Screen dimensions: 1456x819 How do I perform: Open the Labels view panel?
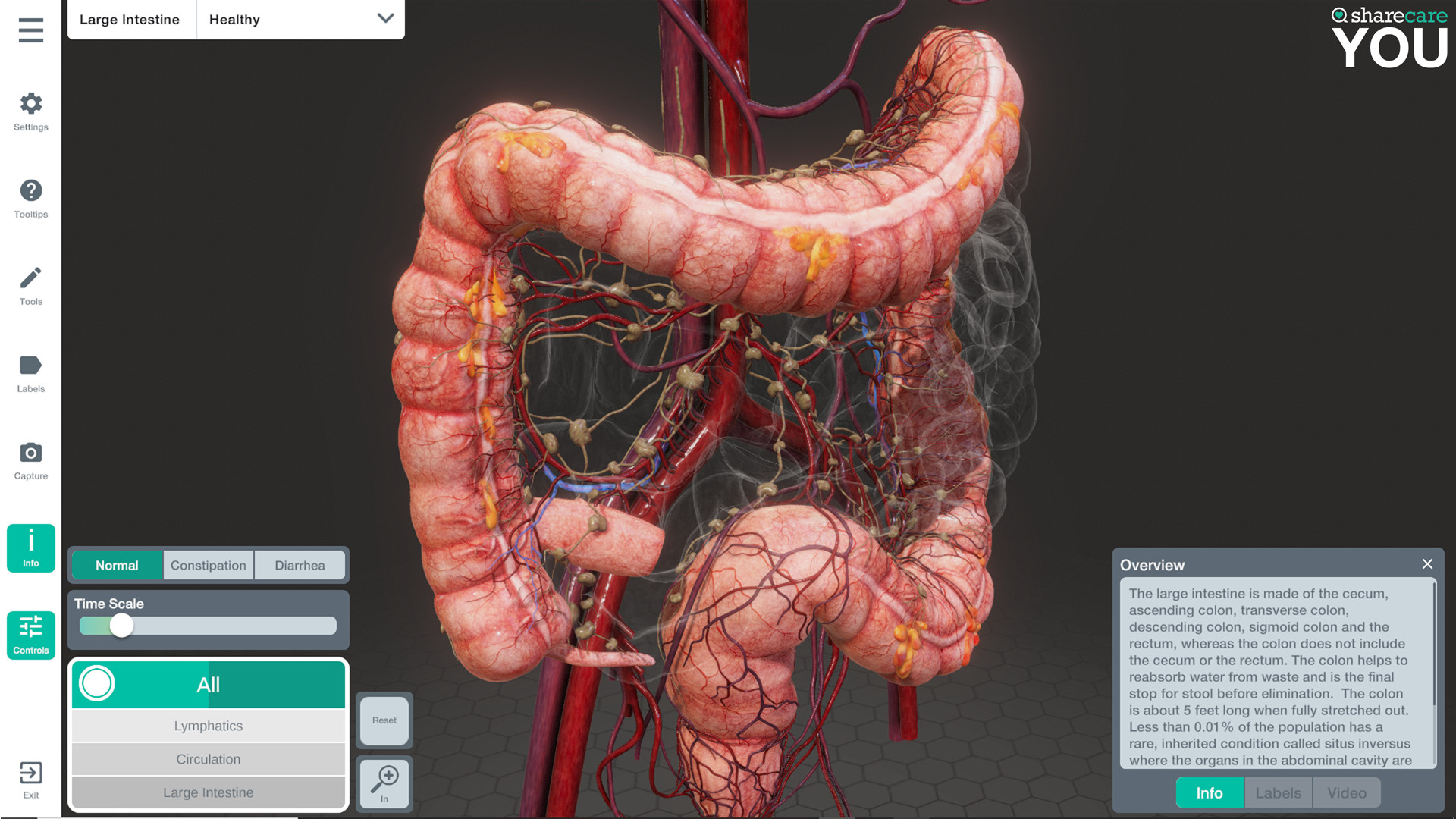tap(1278, 793)
